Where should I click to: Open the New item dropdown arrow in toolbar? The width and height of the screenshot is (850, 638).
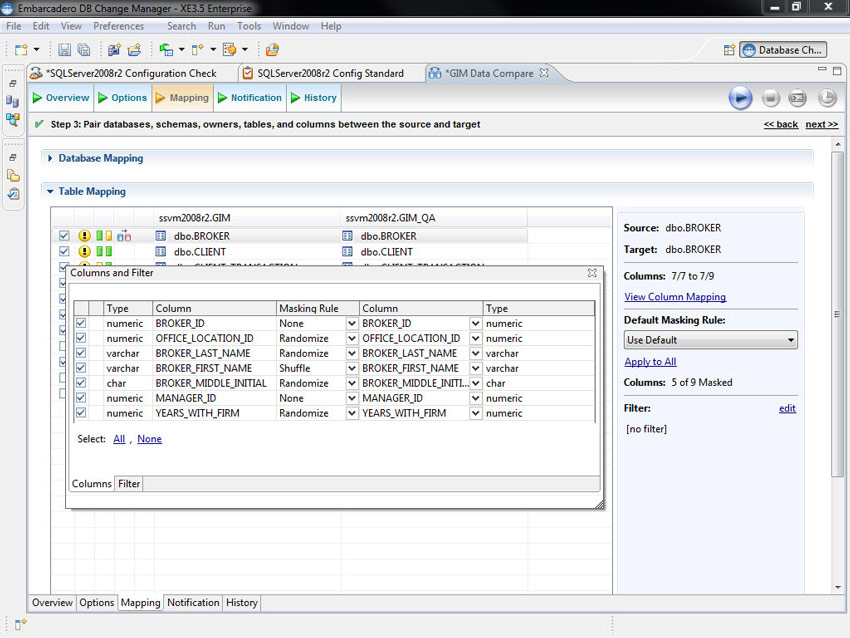pos(36,50)
